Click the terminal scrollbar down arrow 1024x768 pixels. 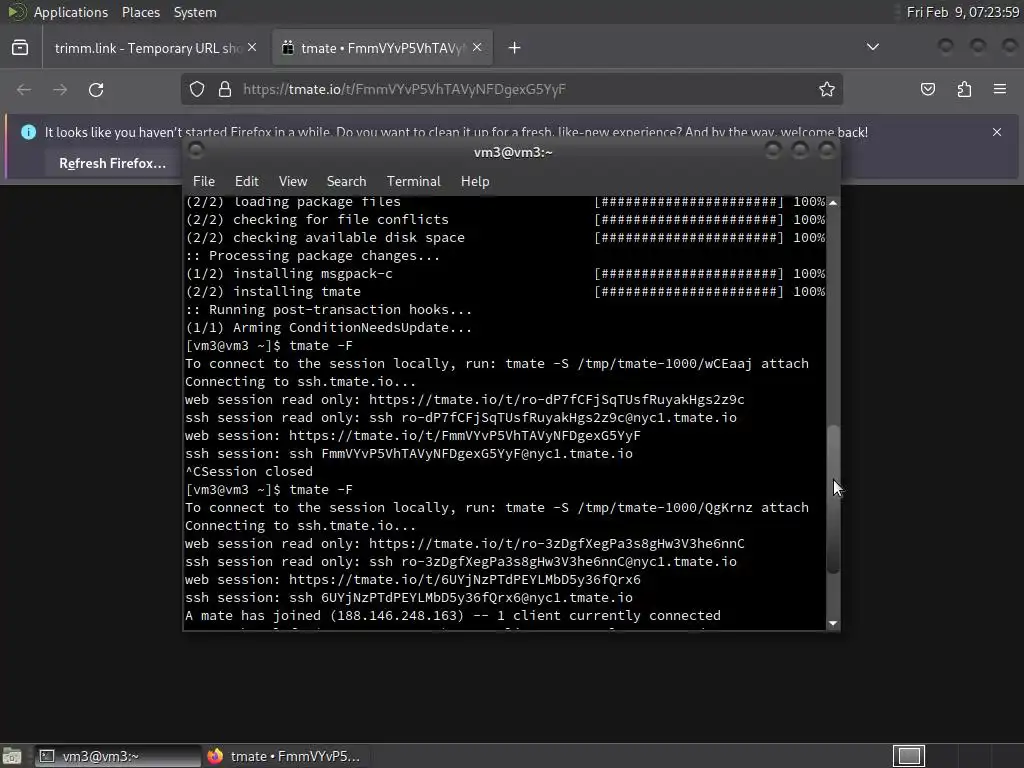tap(833, 623)
